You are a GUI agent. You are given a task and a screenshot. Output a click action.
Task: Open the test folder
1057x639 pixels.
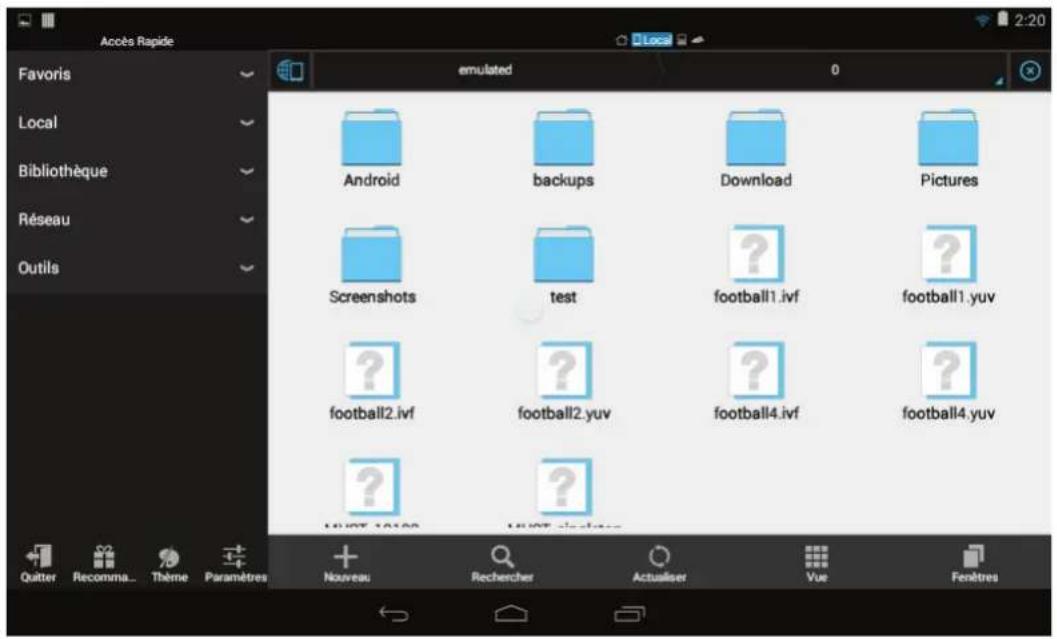pos(564,266)
